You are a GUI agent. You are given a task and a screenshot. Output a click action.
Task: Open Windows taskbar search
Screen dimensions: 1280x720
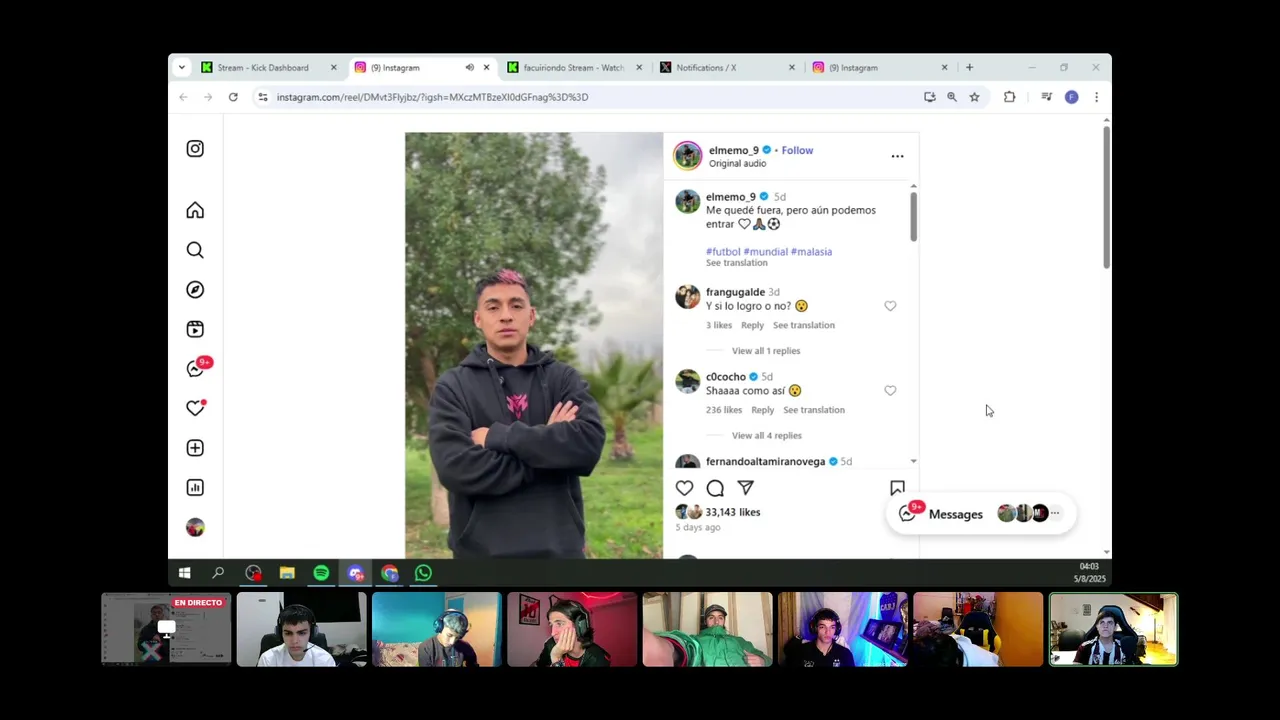click(x=218, y=573)
